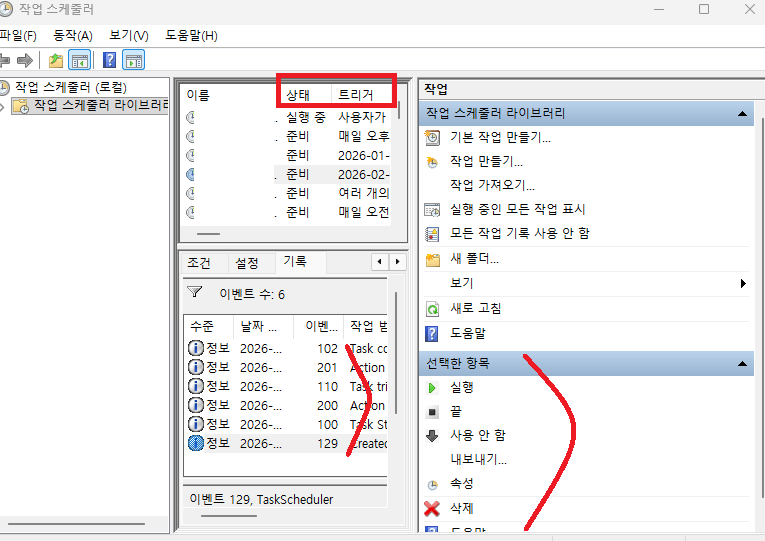Click 모든 작업 기록 사용 안 함
This screenshot has width=765, height=541.
coord(519,233)
